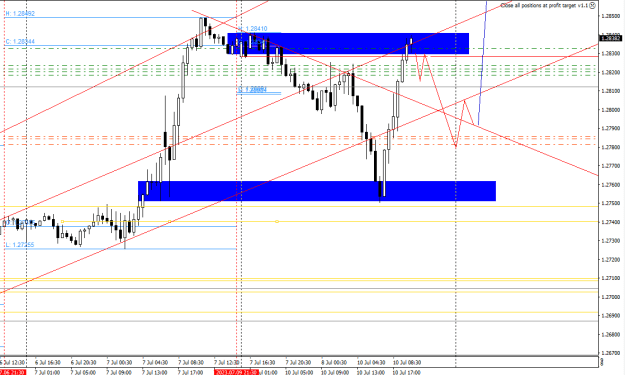Click the '6 Jul 20:30' time axis label
The height and width of the screenshot is (375, 625).
click(84, 363)
